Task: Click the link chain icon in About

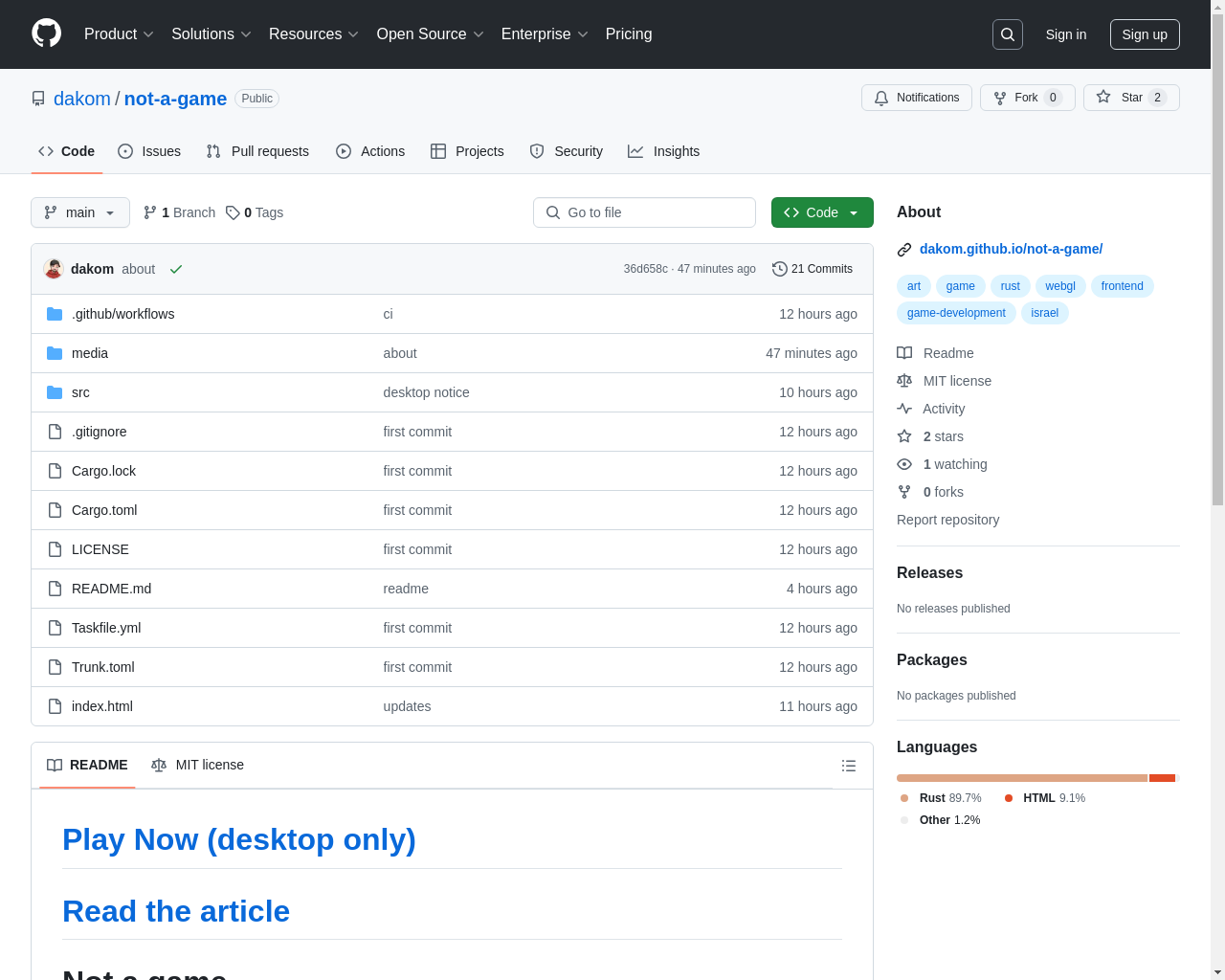Action: point(904,250)
